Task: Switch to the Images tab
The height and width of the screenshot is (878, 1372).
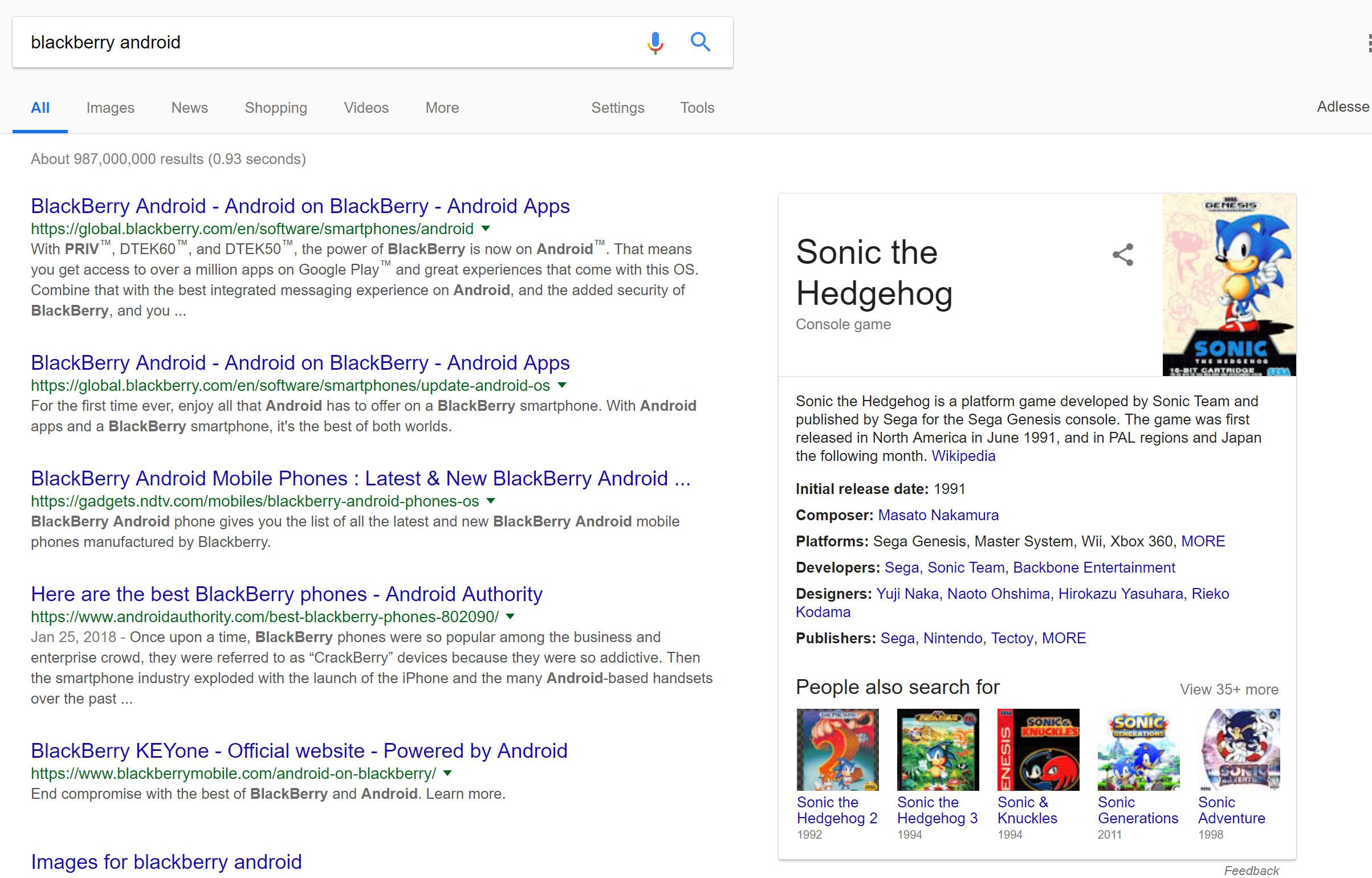Action: 110,107
